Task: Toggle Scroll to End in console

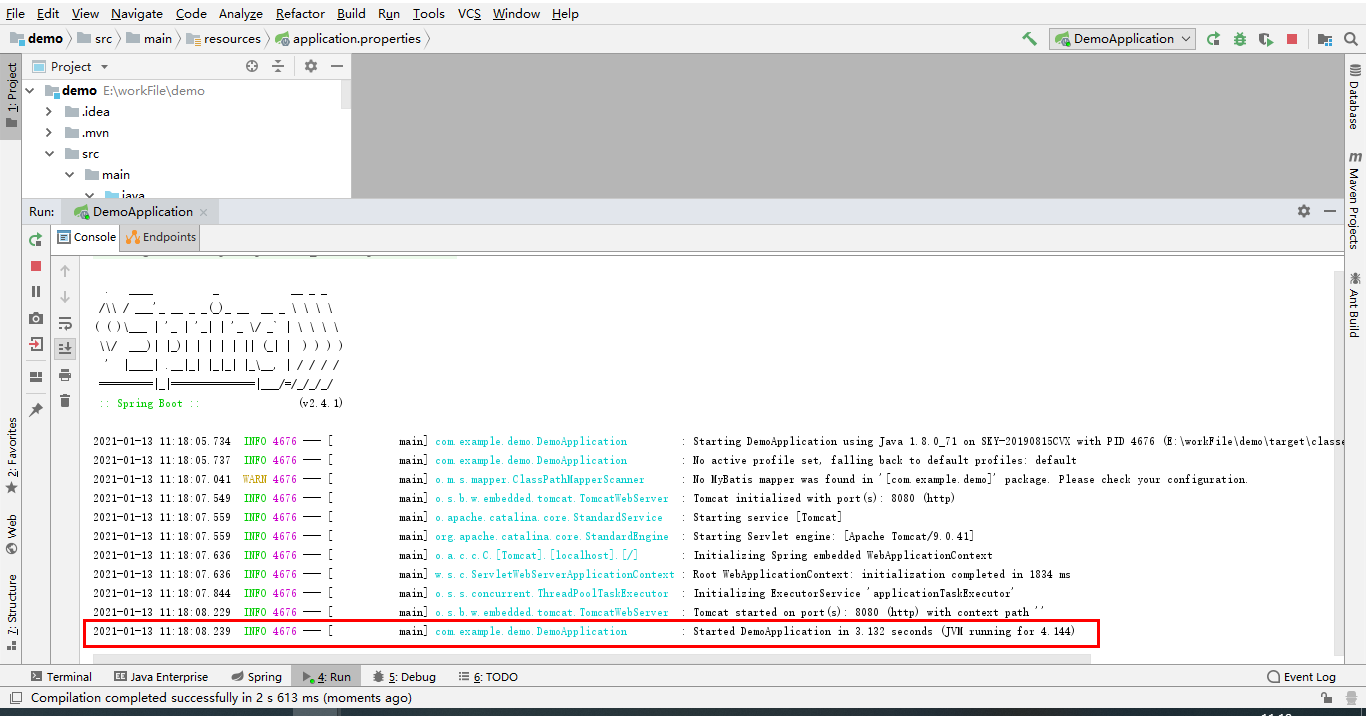Action: [64, 347]
